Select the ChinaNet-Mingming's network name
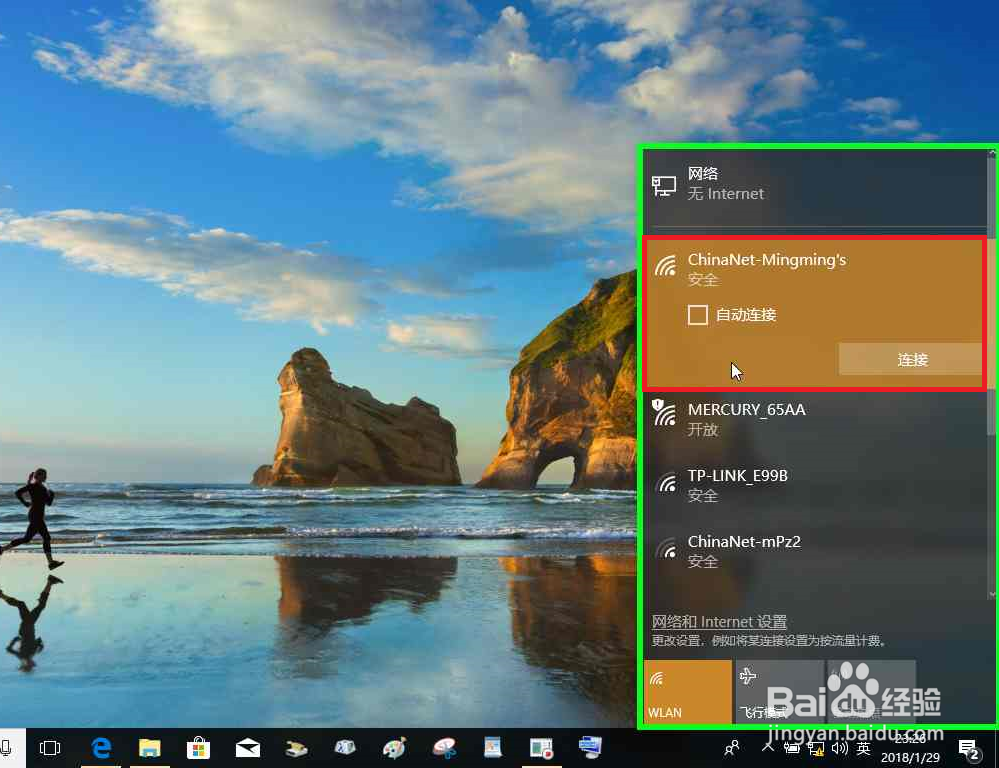 tap(767, 259)
